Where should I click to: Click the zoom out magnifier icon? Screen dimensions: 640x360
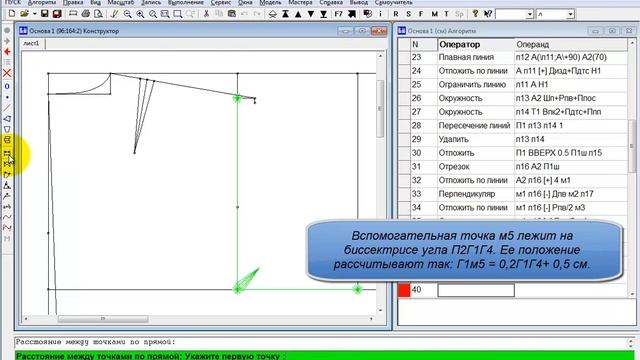pyautogui.click(x=127, y=14)
